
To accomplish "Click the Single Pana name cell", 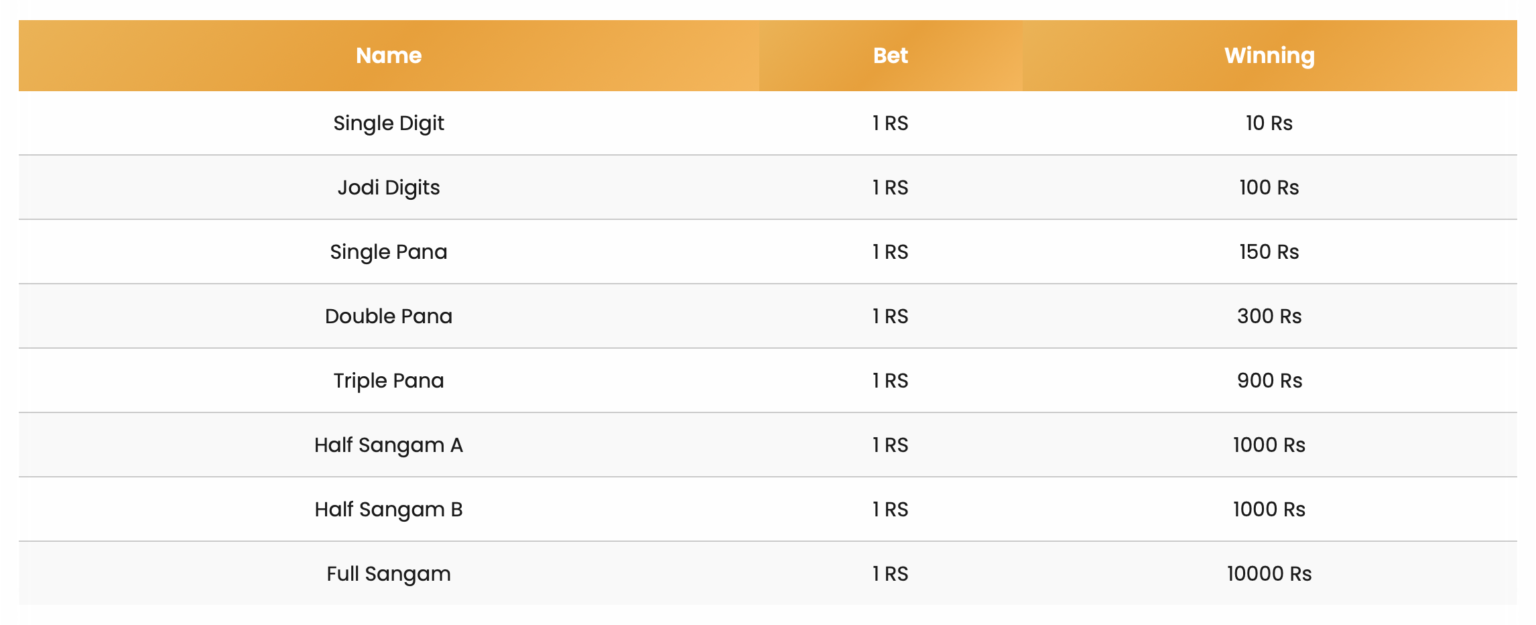I will pyautogui.click(x=388, y=252).
